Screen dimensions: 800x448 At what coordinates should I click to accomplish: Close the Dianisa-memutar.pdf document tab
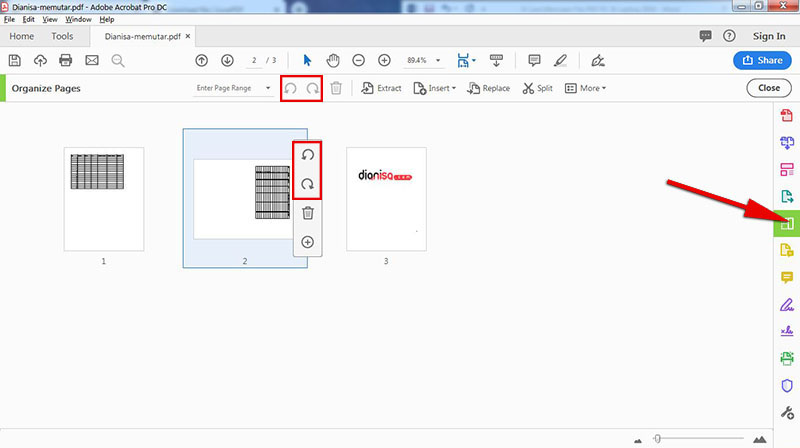[188, 36]
